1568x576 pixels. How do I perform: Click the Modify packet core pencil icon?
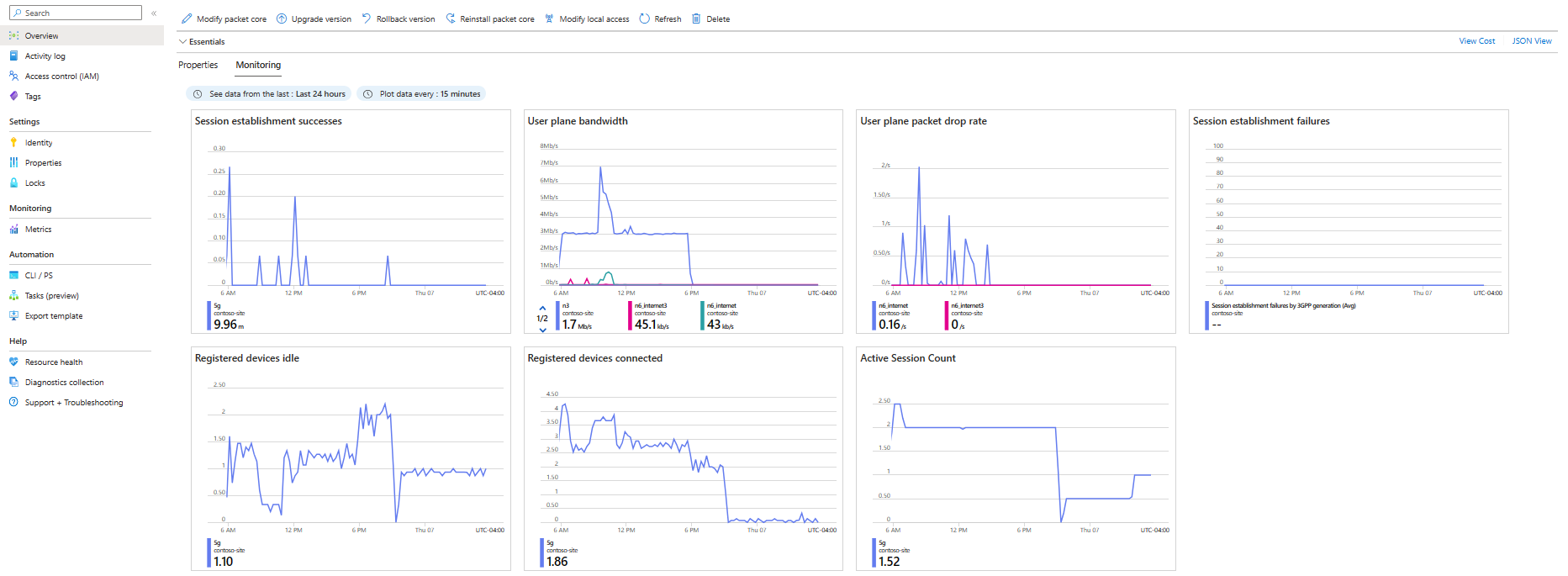(187, 18)
